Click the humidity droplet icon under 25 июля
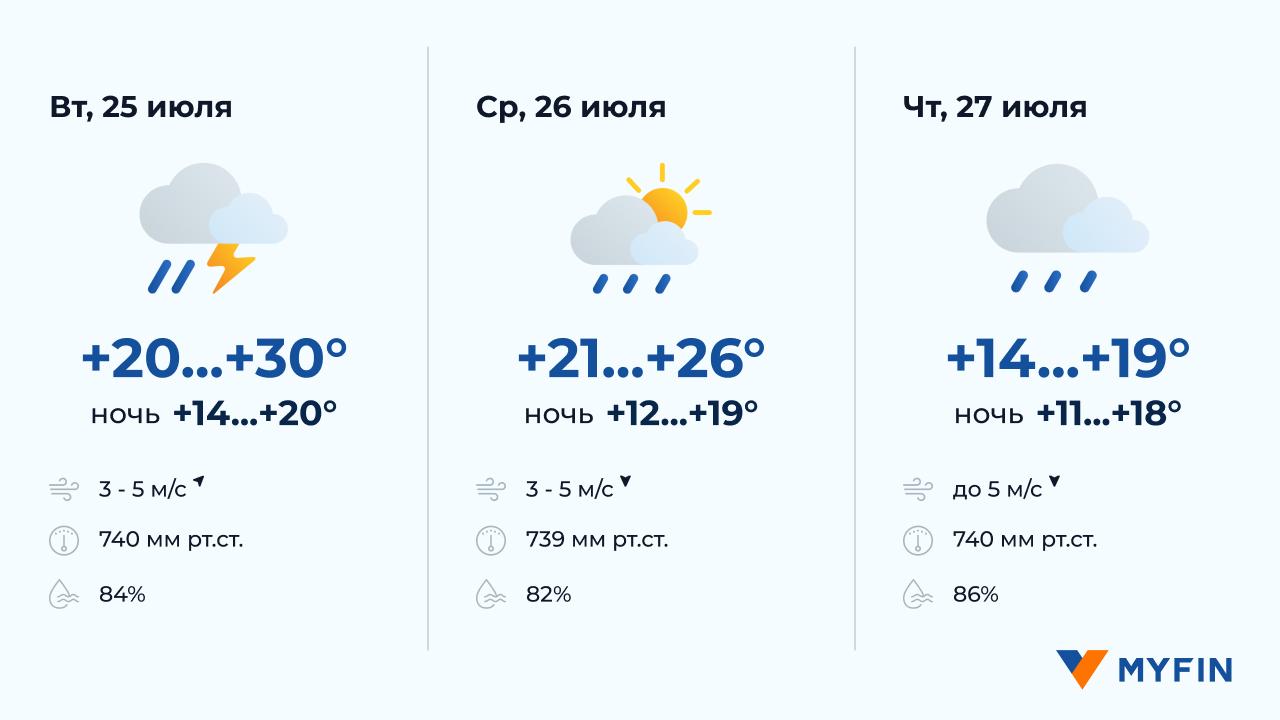Image resolution: width=1280 pixels, height=720 pixels. coord(63,595)
